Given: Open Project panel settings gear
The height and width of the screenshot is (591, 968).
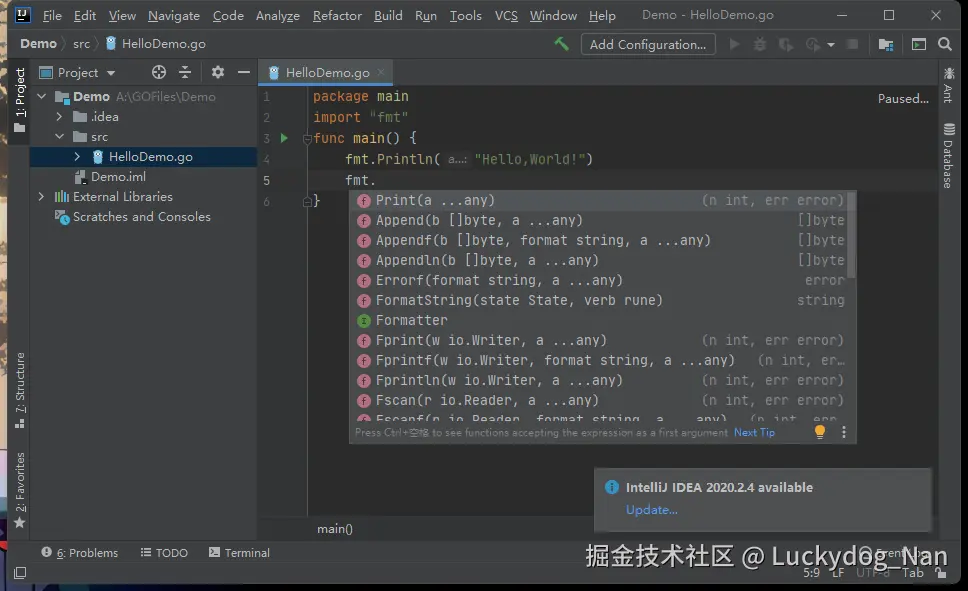Looking at the screenshot, I should click(x=217, y=72).
